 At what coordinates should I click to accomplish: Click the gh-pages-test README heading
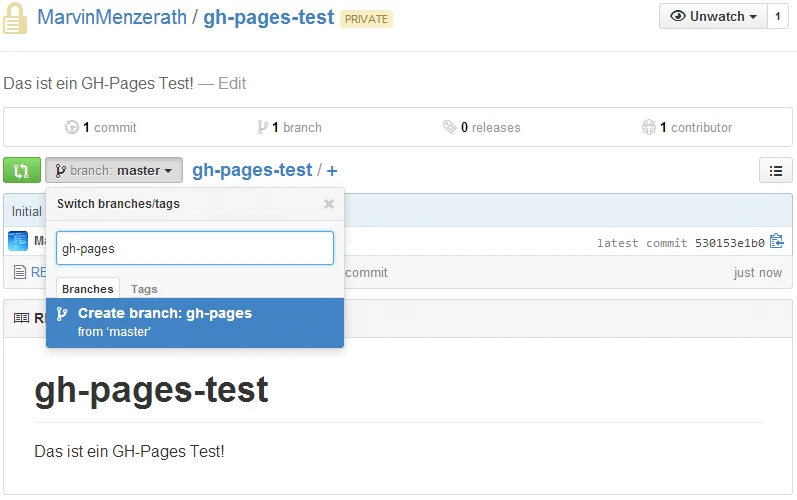pyautogui.click(x=151, y=391)
